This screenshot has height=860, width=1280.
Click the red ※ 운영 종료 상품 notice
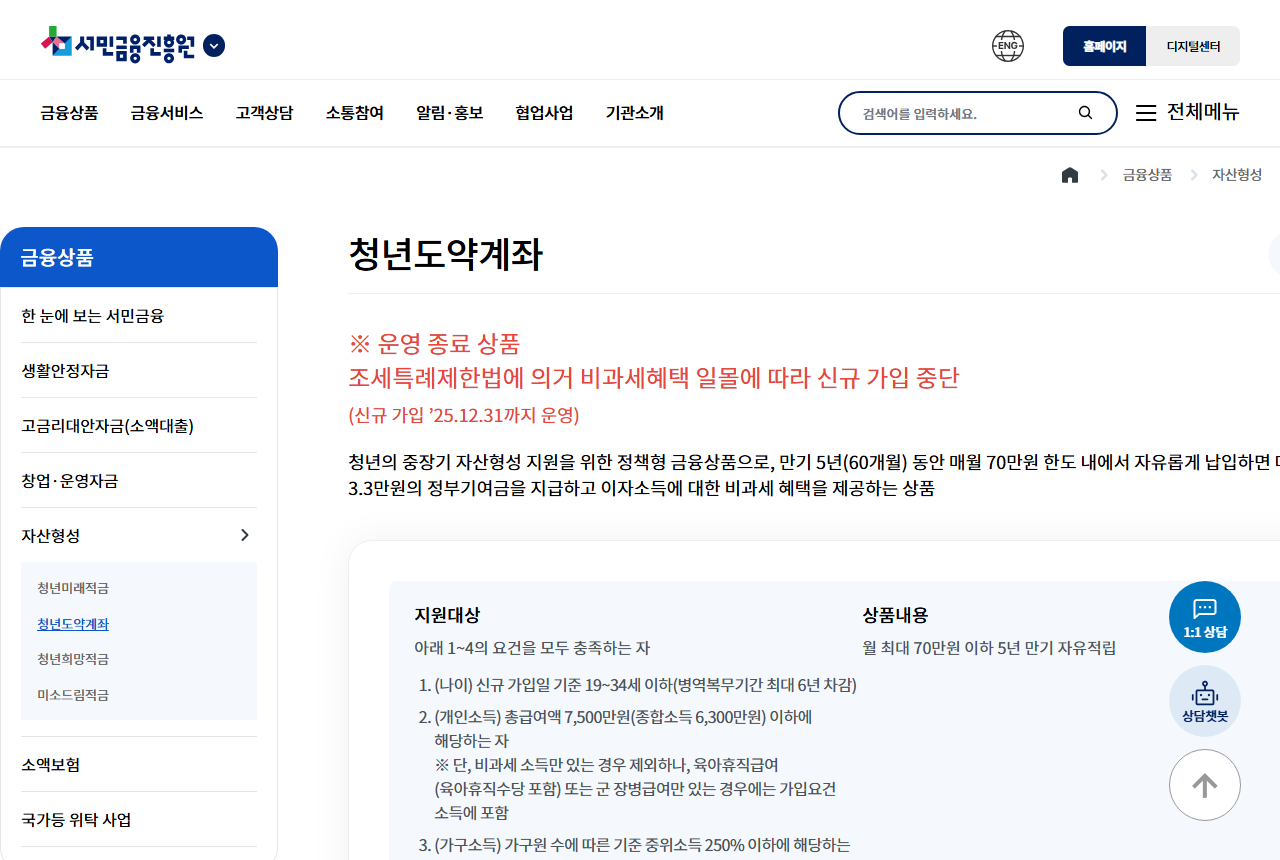click(x=434, y=344)
